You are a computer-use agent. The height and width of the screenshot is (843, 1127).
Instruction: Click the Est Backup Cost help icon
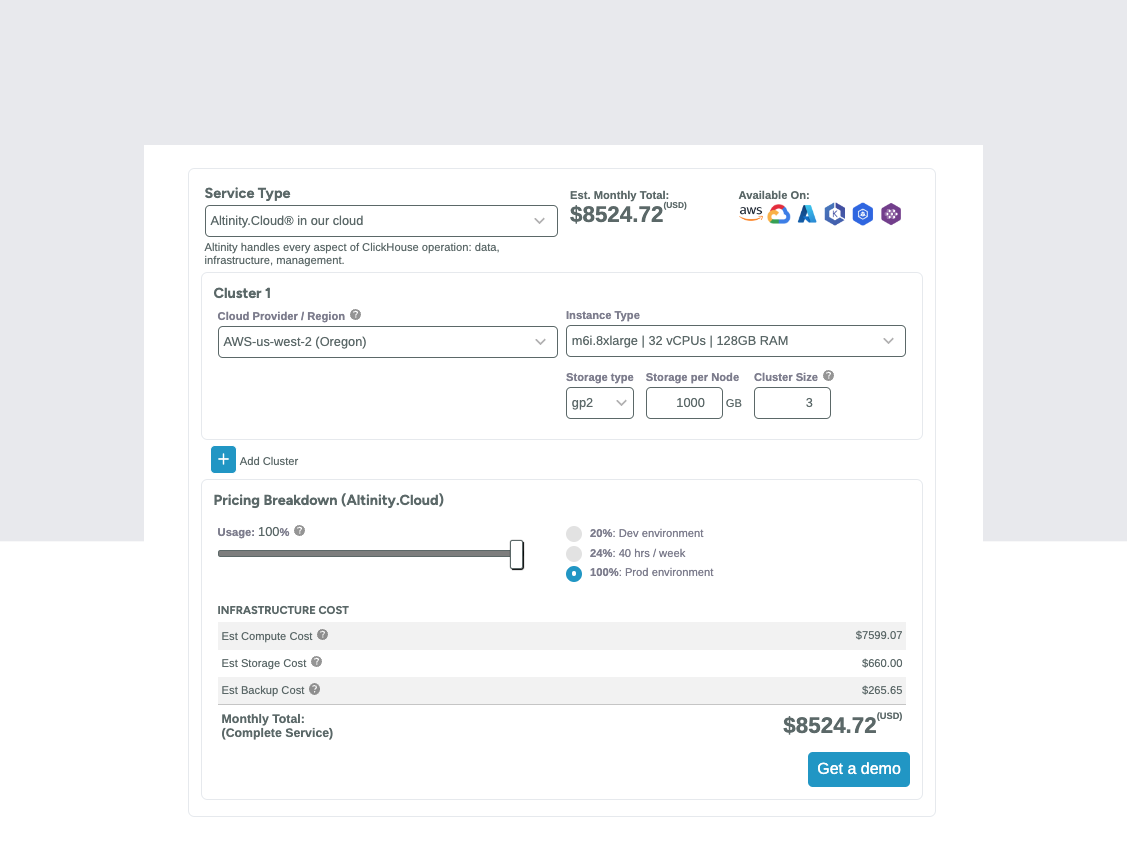pyautogui.click(x=314, y=689)
